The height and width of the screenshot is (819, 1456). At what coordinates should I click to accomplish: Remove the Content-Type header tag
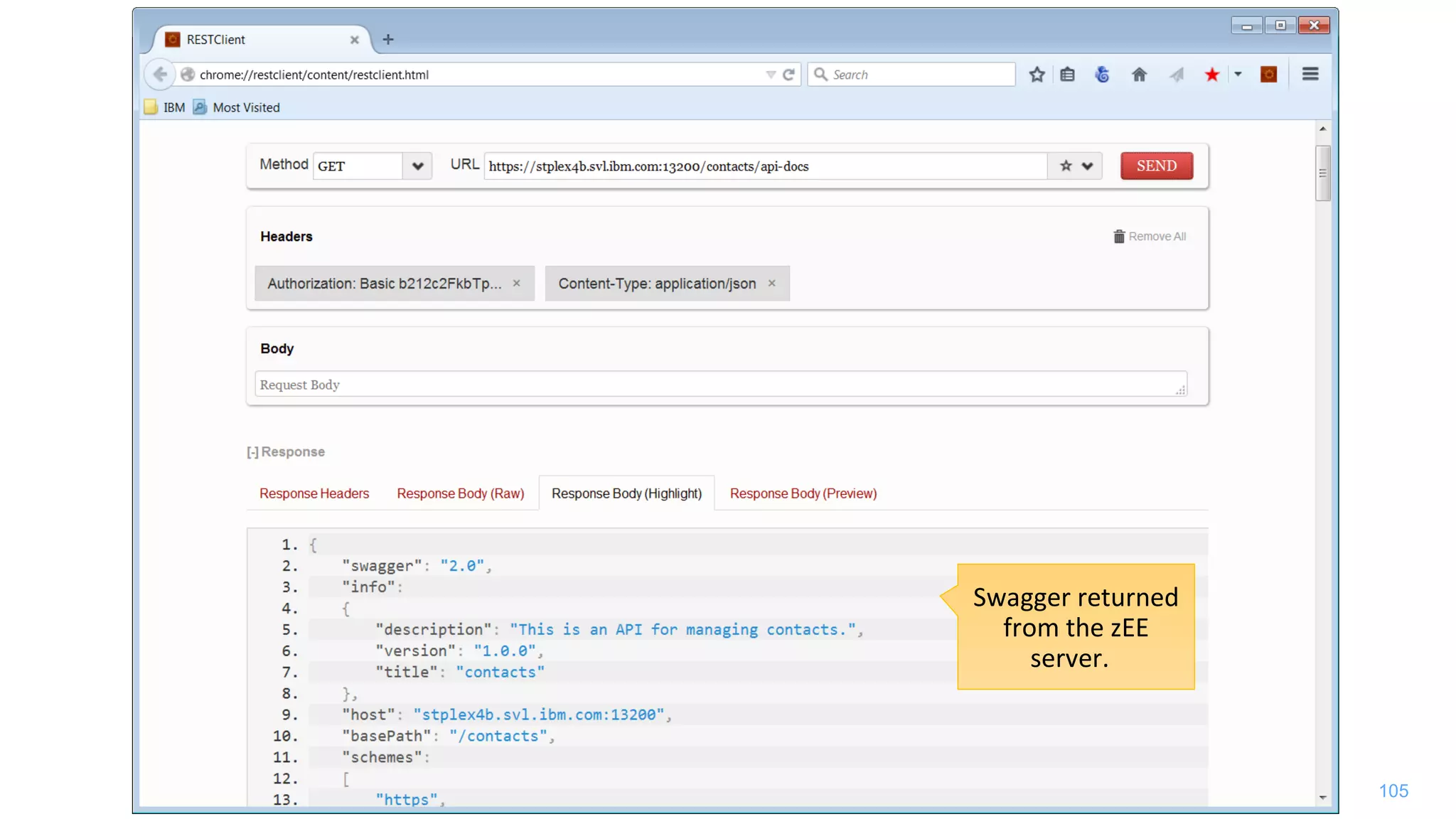click(772, 284)
